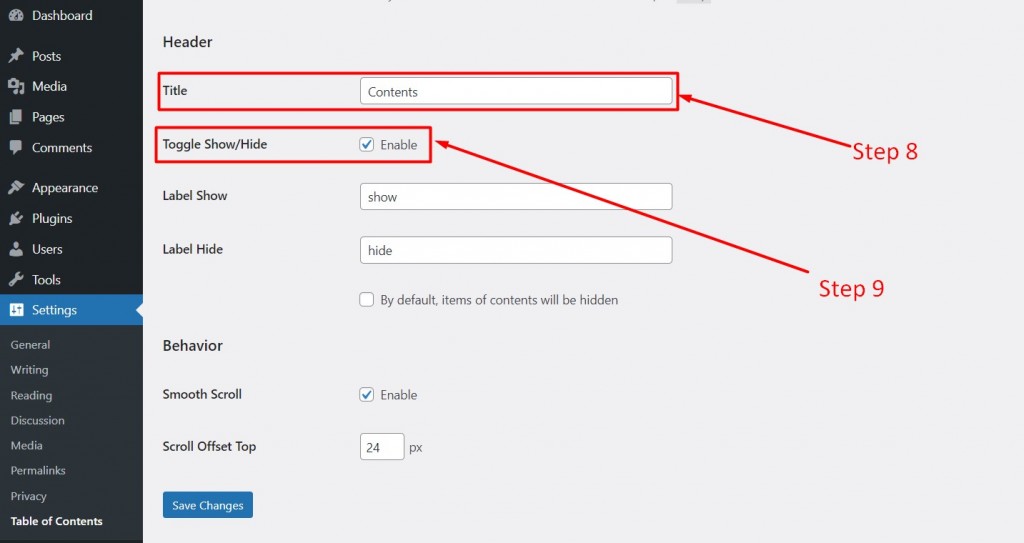Click the Plugins plug icon
The image size is (1024, 543).
pyautogui.click(x=16, y=218)
